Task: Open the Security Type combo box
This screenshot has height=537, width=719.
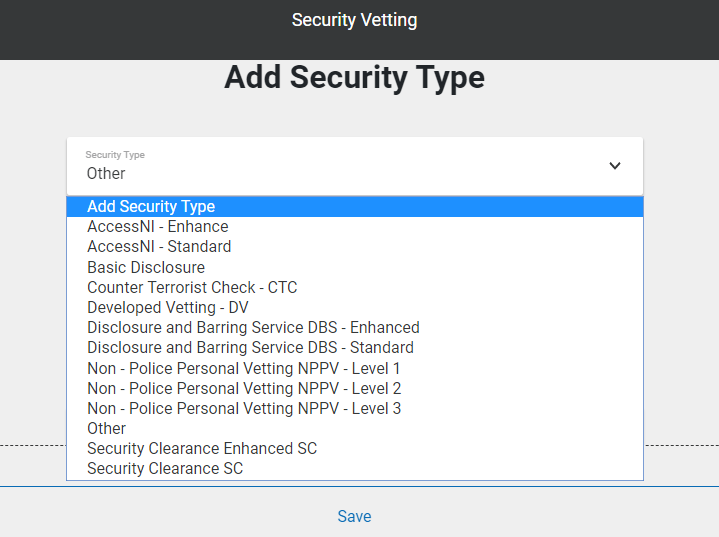Action: [x=354, y=166]
